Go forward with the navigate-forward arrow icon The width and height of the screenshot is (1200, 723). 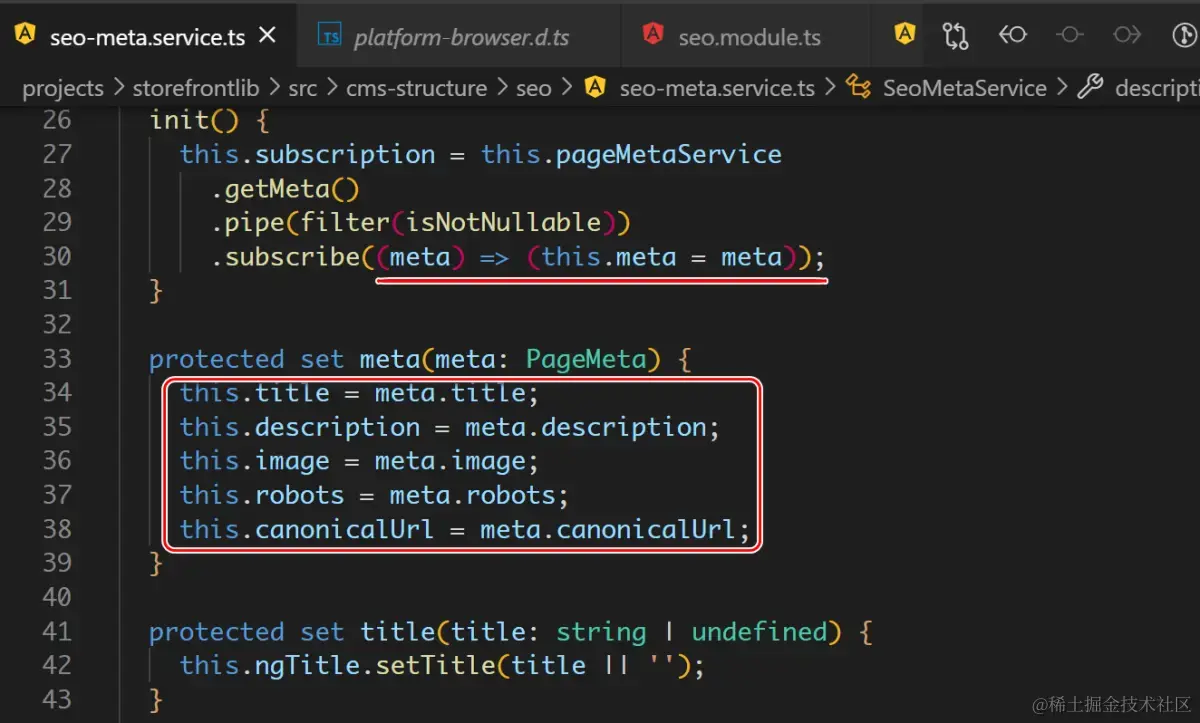(x=1127, y=36)
